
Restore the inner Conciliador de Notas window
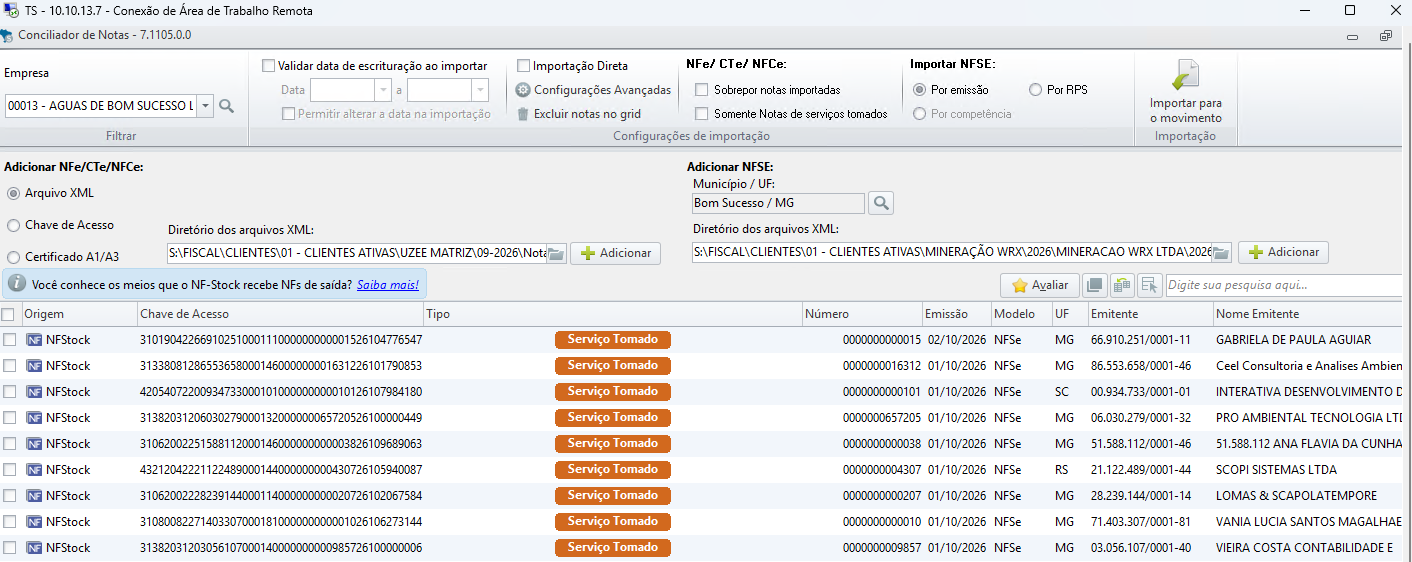point(1385,36)
